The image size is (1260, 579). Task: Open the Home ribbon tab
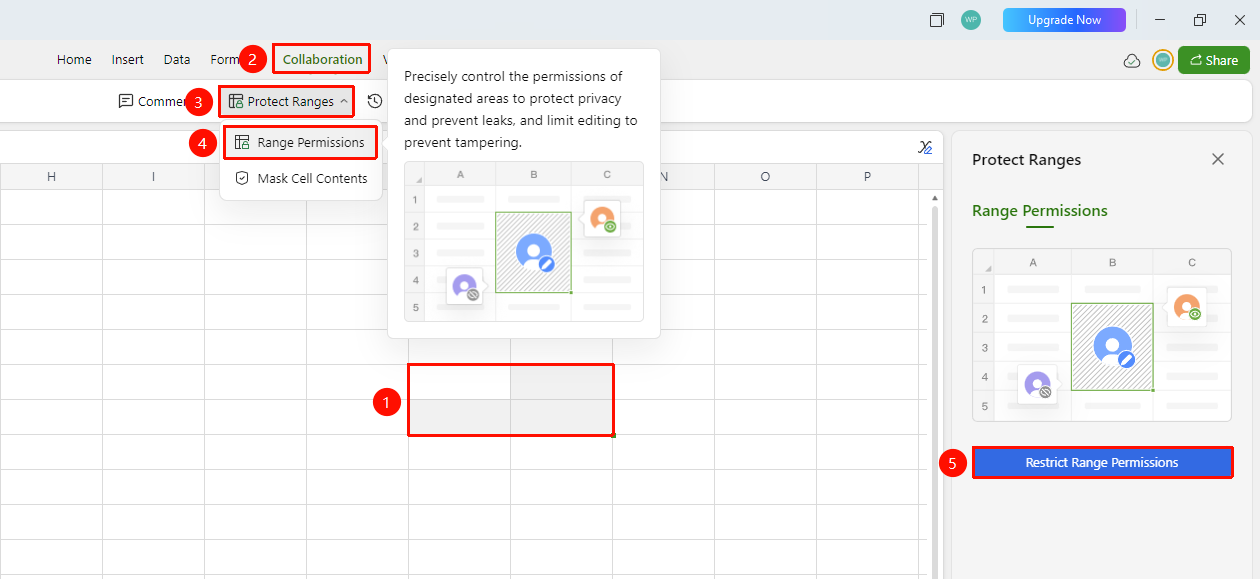click(74, 59)
